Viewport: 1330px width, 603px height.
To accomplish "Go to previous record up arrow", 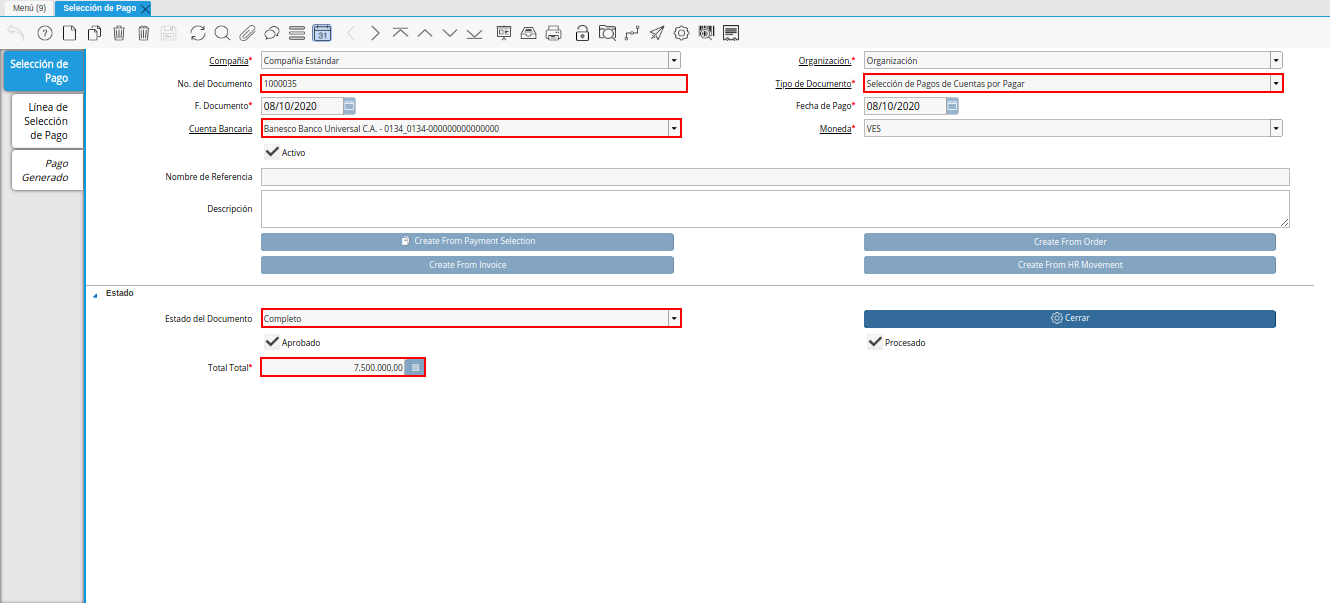I will pyautogui.click(x=425, y=33).
